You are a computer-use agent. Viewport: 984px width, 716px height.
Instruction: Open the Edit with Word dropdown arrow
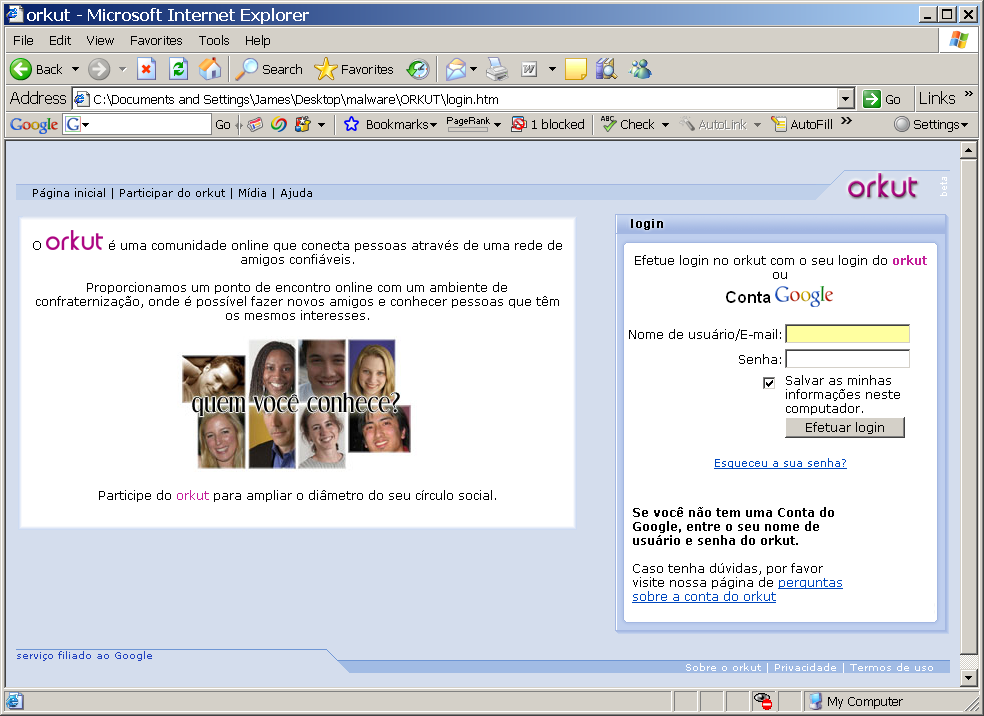pyautogui.click(x=552, y=69)
